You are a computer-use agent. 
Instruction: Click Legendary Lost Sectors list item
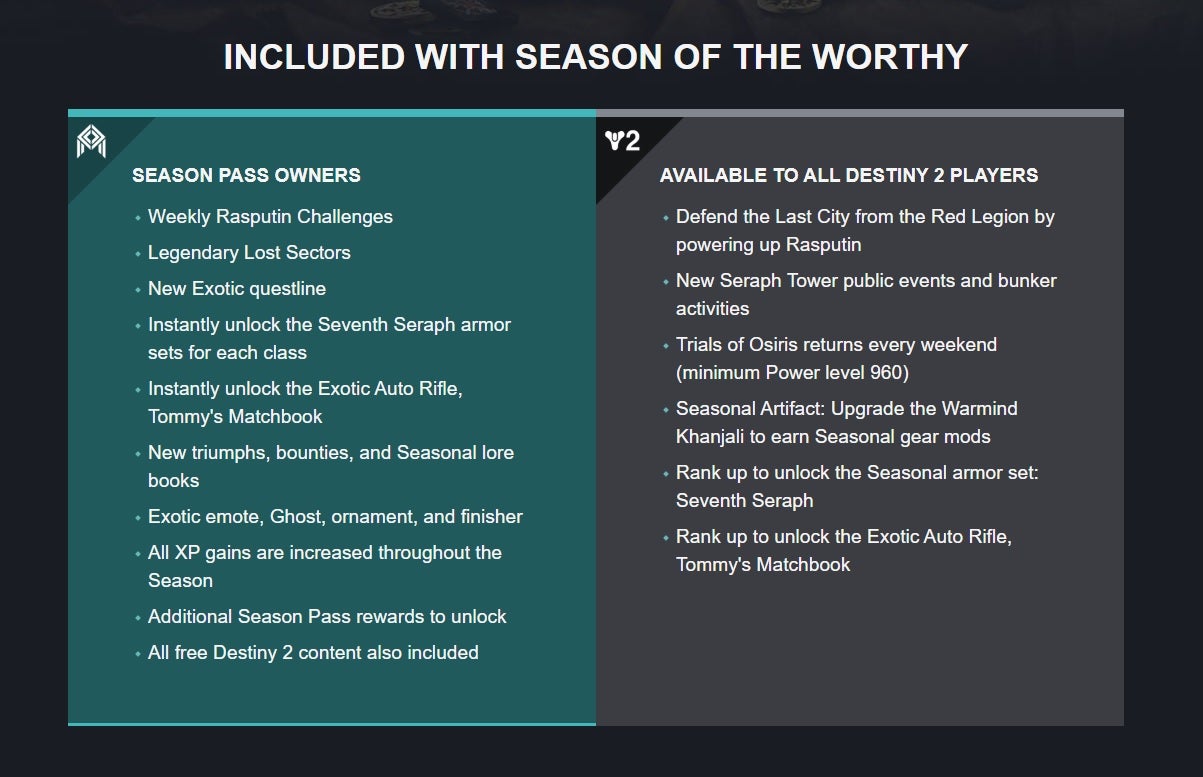coord(249,252)
